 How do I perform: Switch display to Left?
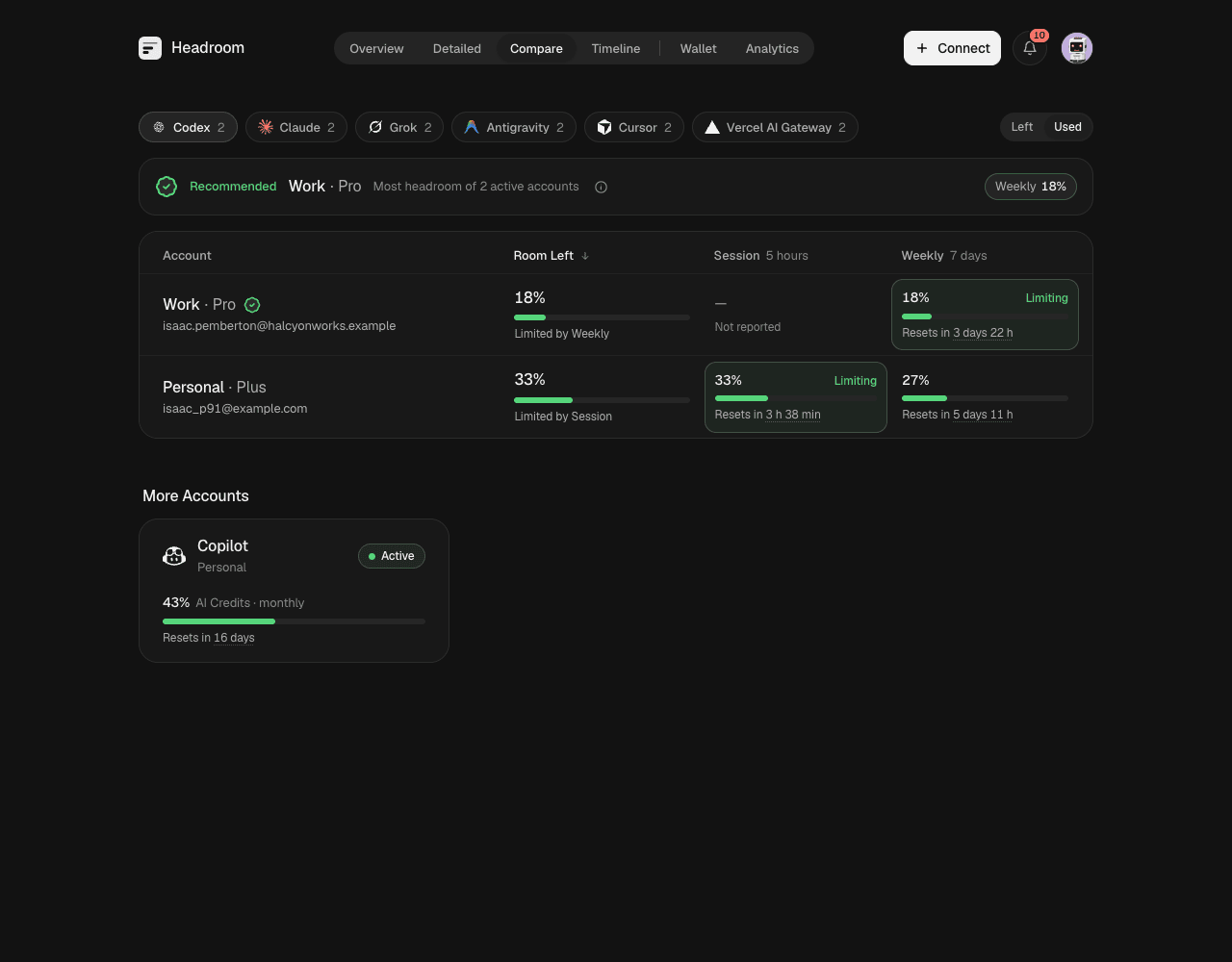(x=1022, y=127)
